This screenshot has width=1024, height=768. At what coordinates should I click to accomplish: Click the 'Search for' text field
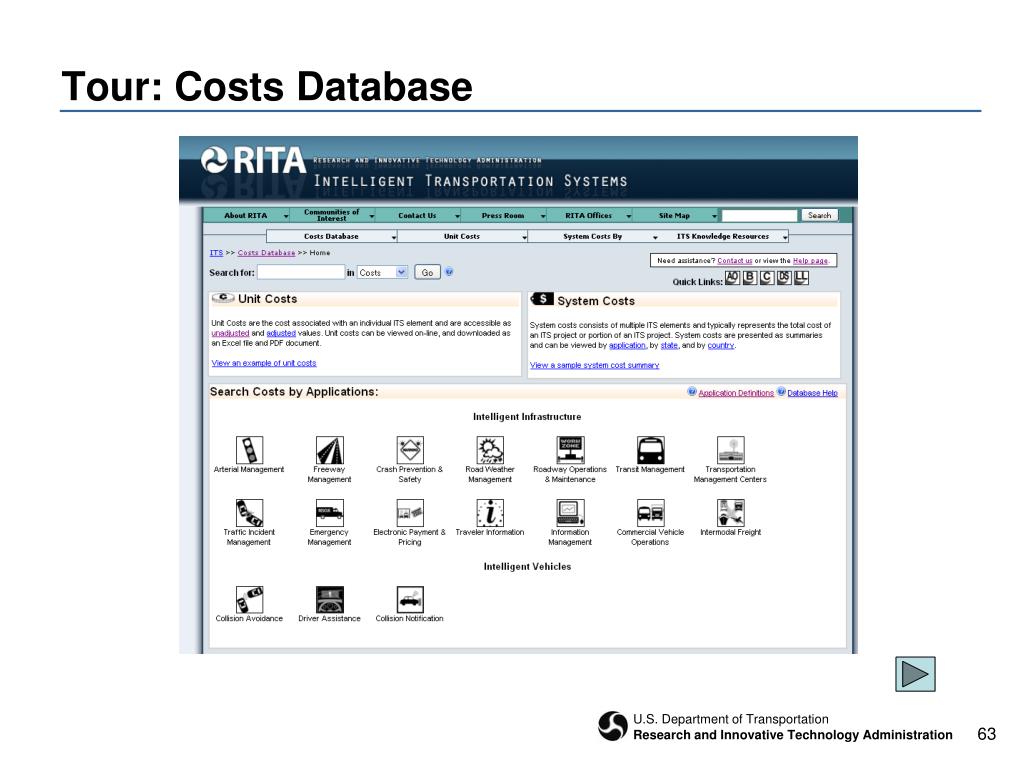[x=301, y=272]
